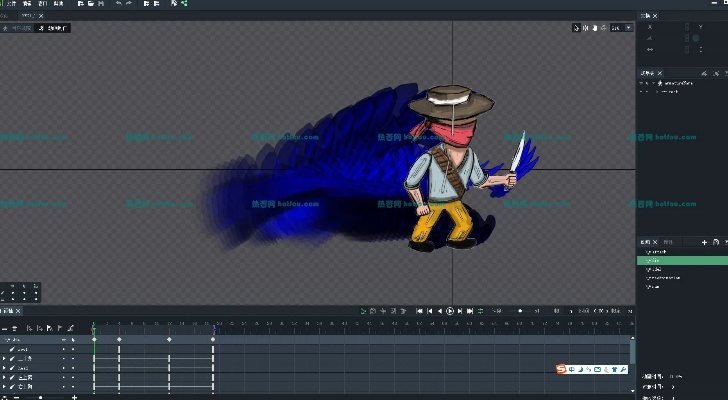This screenshot has height=400, width=728.
Task: Toggle the visibility dot of the third timeline layer
Action: coord(64,368)
